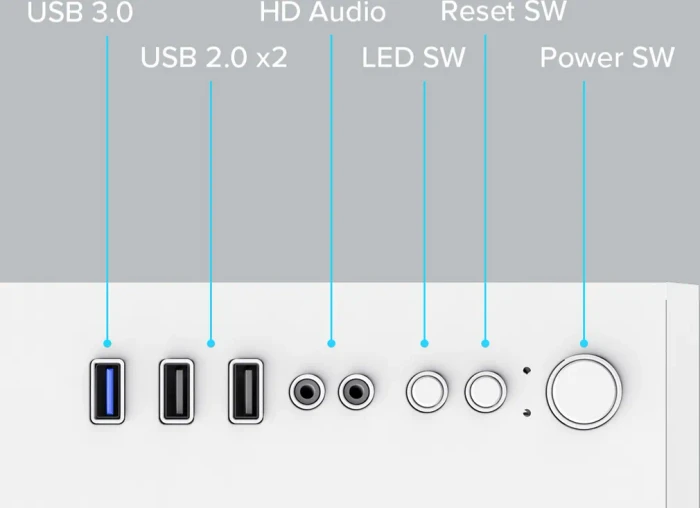Click the first USB 2.0 port
Viewport: 700px width, 508px height.
[x=177, y=391]
